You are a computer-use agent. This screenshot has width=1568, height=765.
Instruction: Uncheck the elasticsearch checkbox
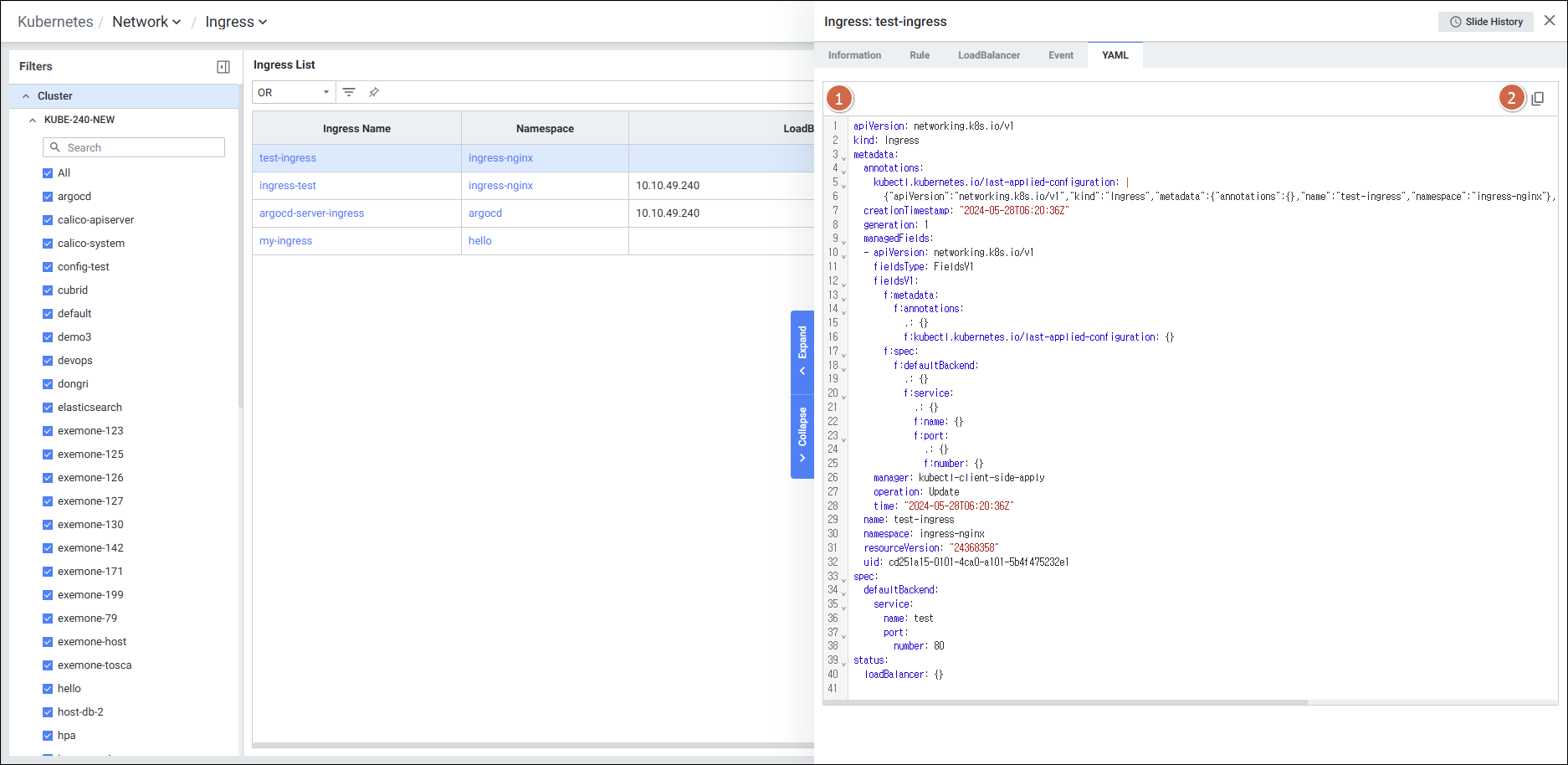click(48, 408)
